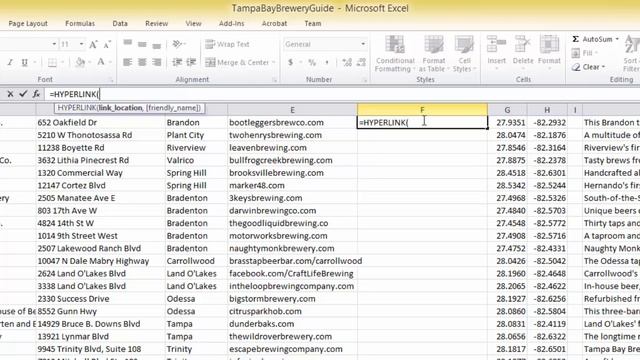Image resolution: width=640 pixels, height=360 pixels.
Task: Align text to the right
Action: tap(156, 62)
